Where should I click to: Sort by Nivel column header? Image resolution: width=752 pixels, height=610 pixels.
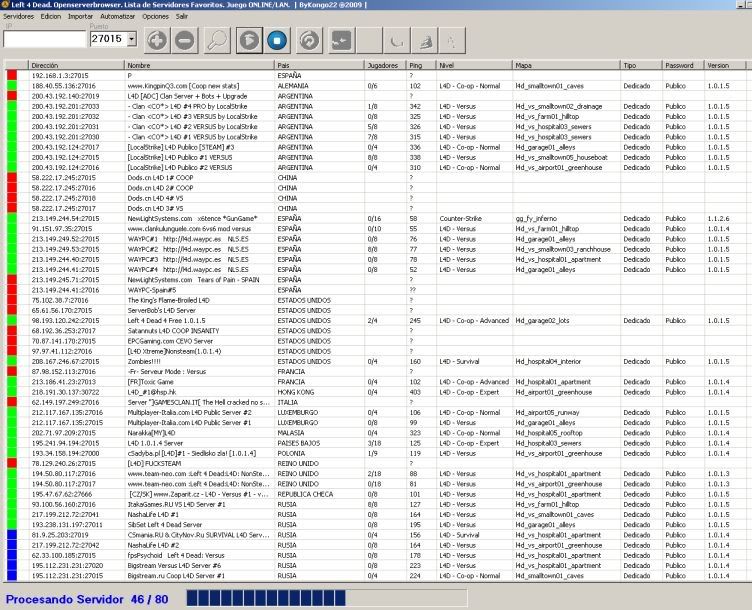tap(474, 65)
